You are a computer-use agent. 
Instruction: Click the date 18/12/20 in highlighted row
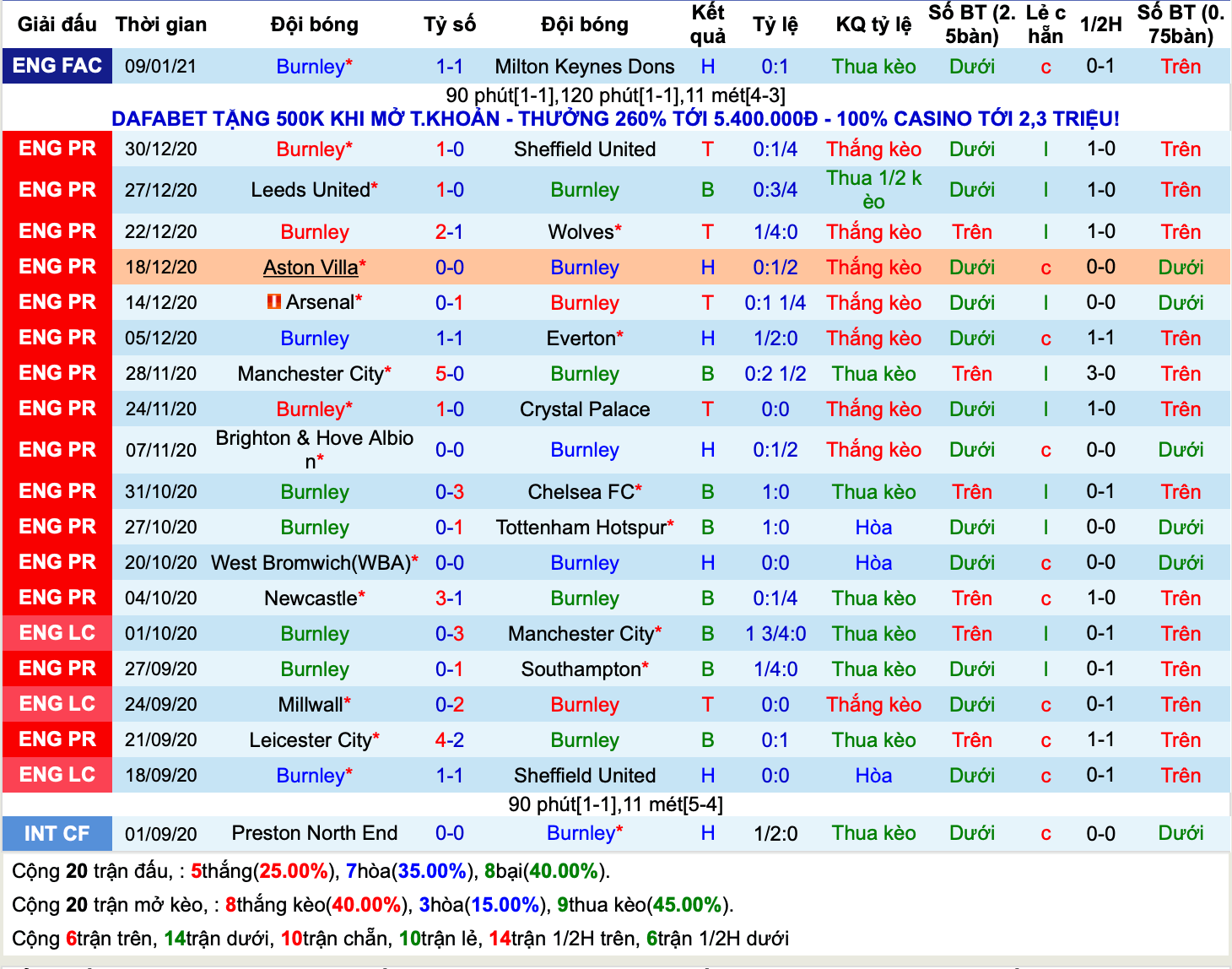161,268
